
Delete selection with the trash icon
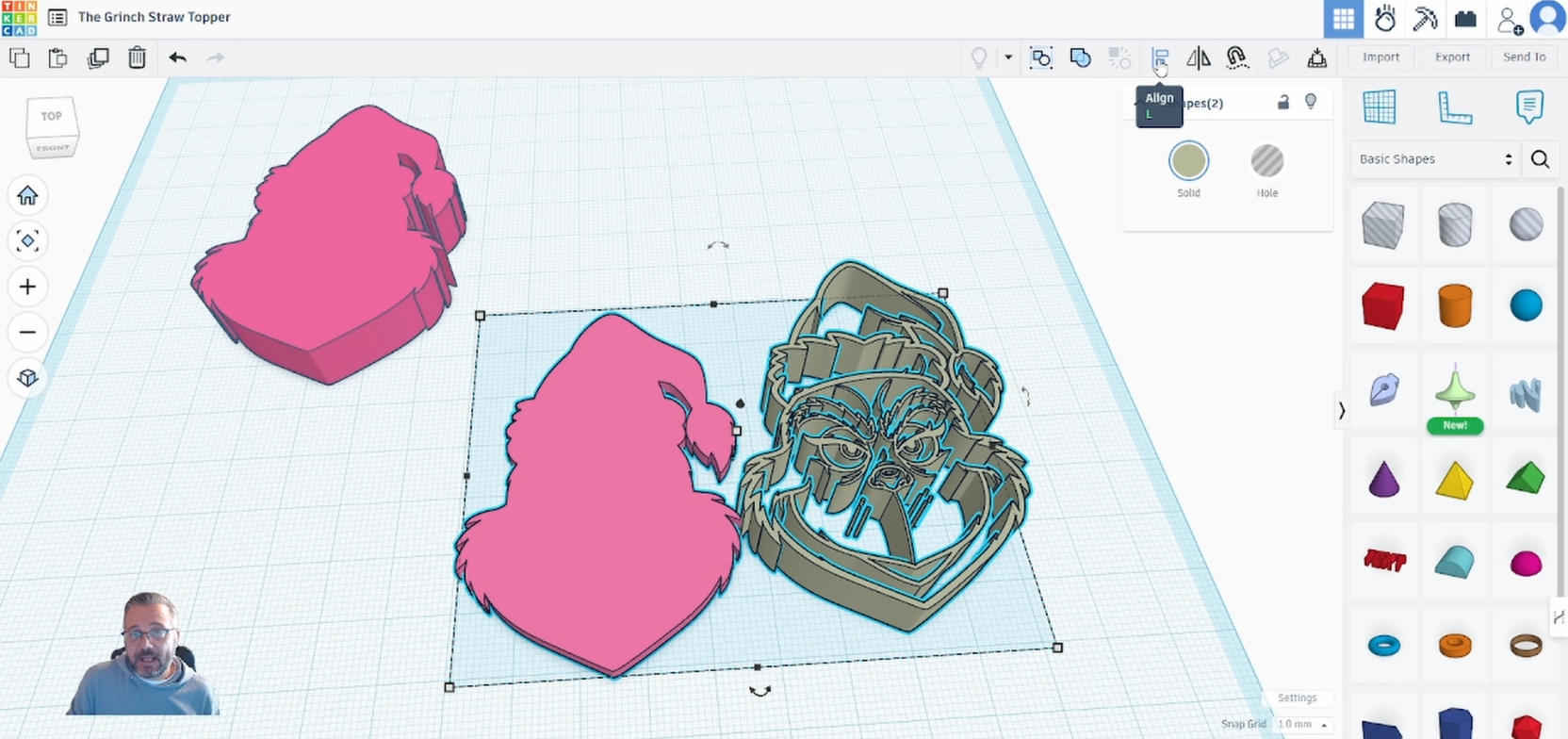137,57
